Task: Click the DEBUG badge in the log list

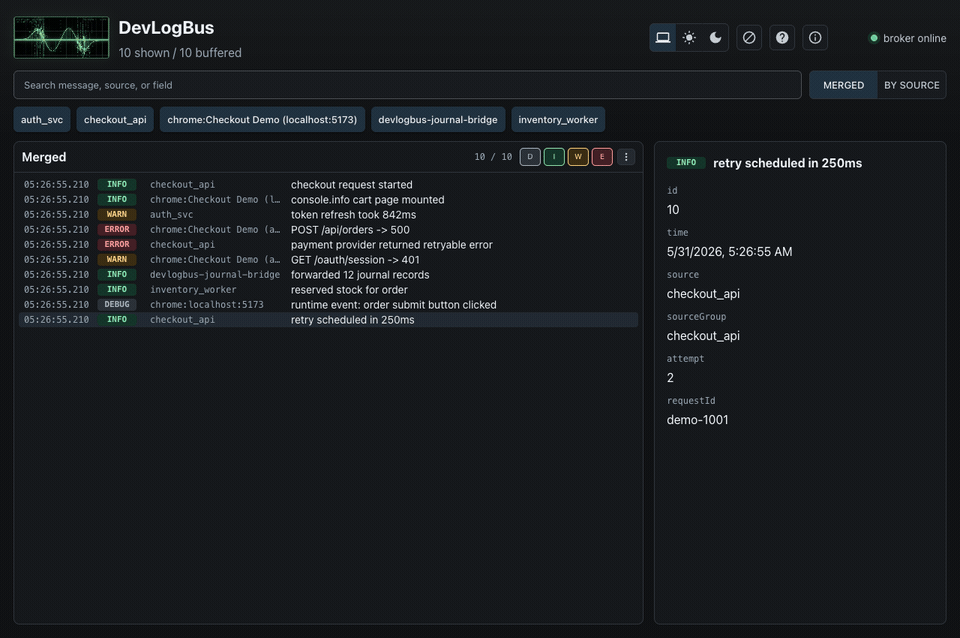Action: point(117,305)
